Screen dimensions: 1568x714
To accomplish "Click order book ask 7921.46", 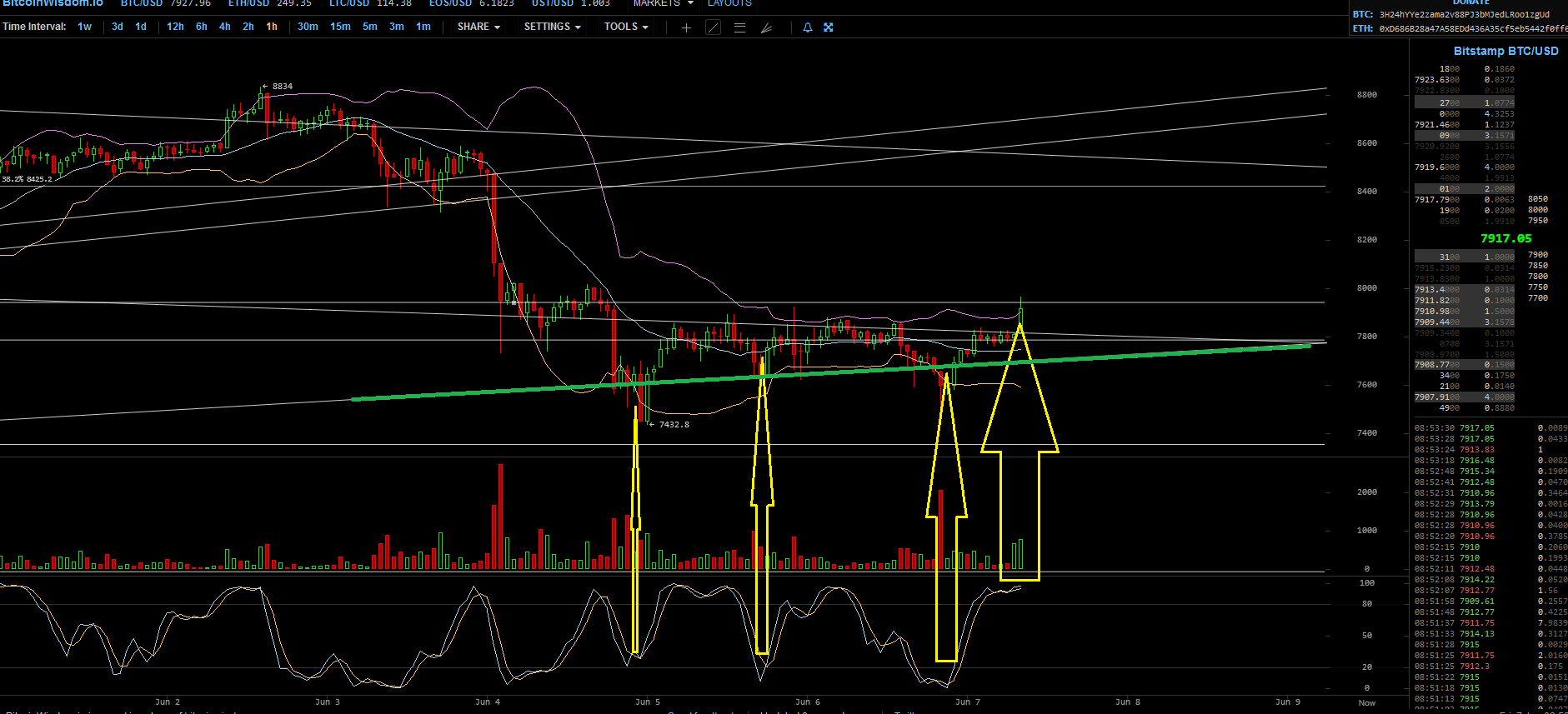I will click(1465, 124).
